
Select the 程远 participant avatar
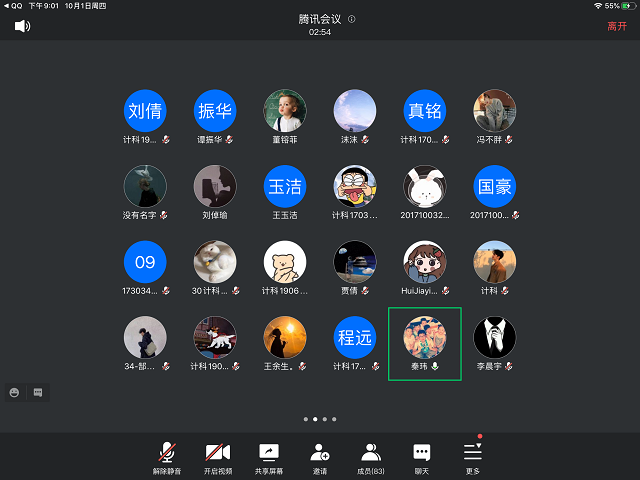click(355, 338)
